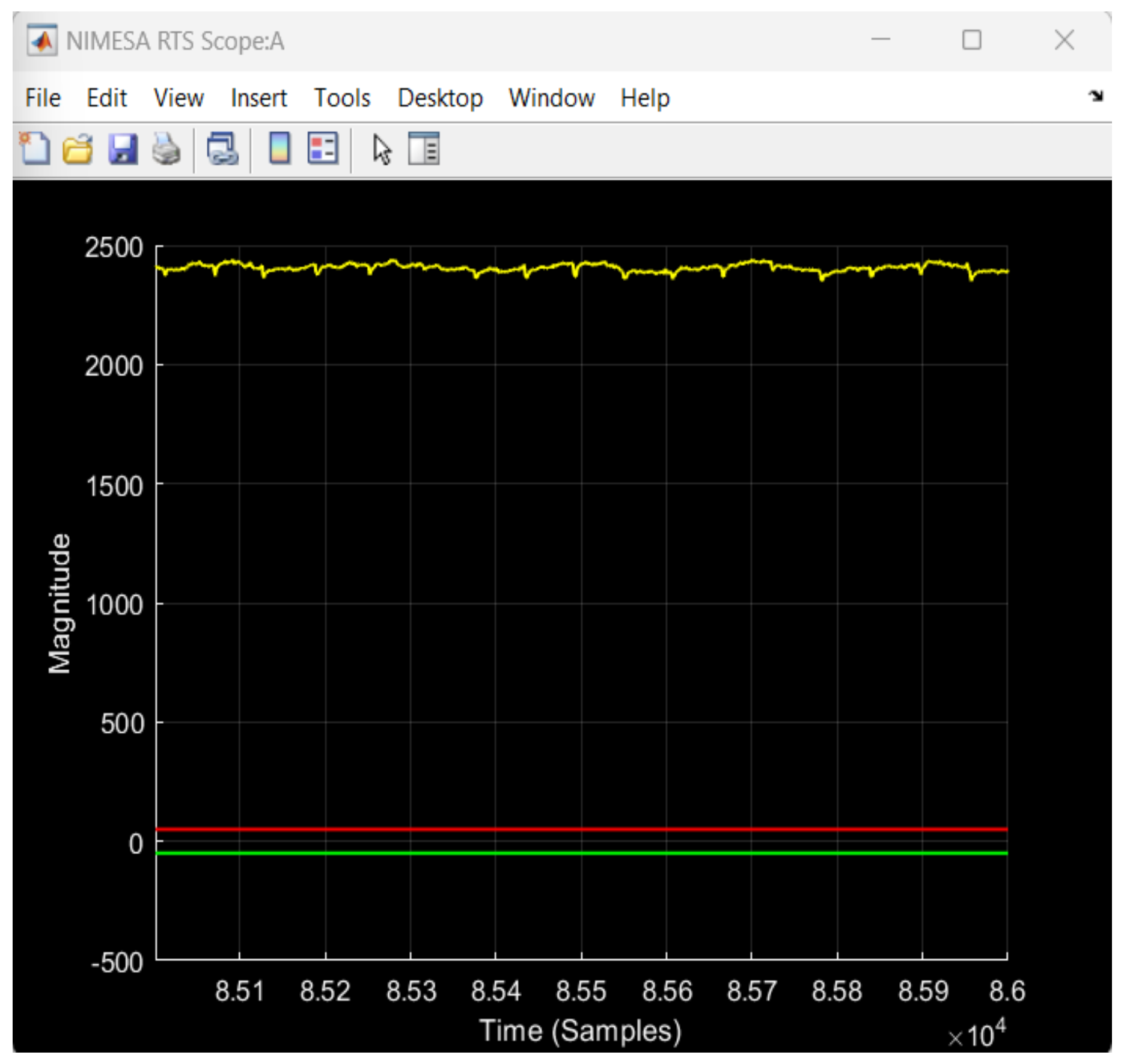Select the red horizontal line

(x=581, y=829)
